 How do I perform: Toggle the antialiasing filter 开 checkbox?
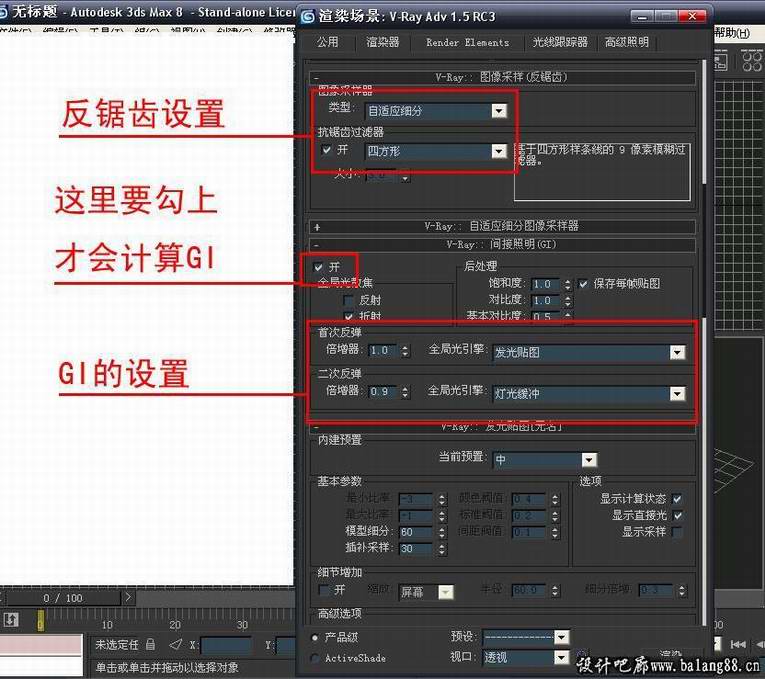tap(327, 150)
